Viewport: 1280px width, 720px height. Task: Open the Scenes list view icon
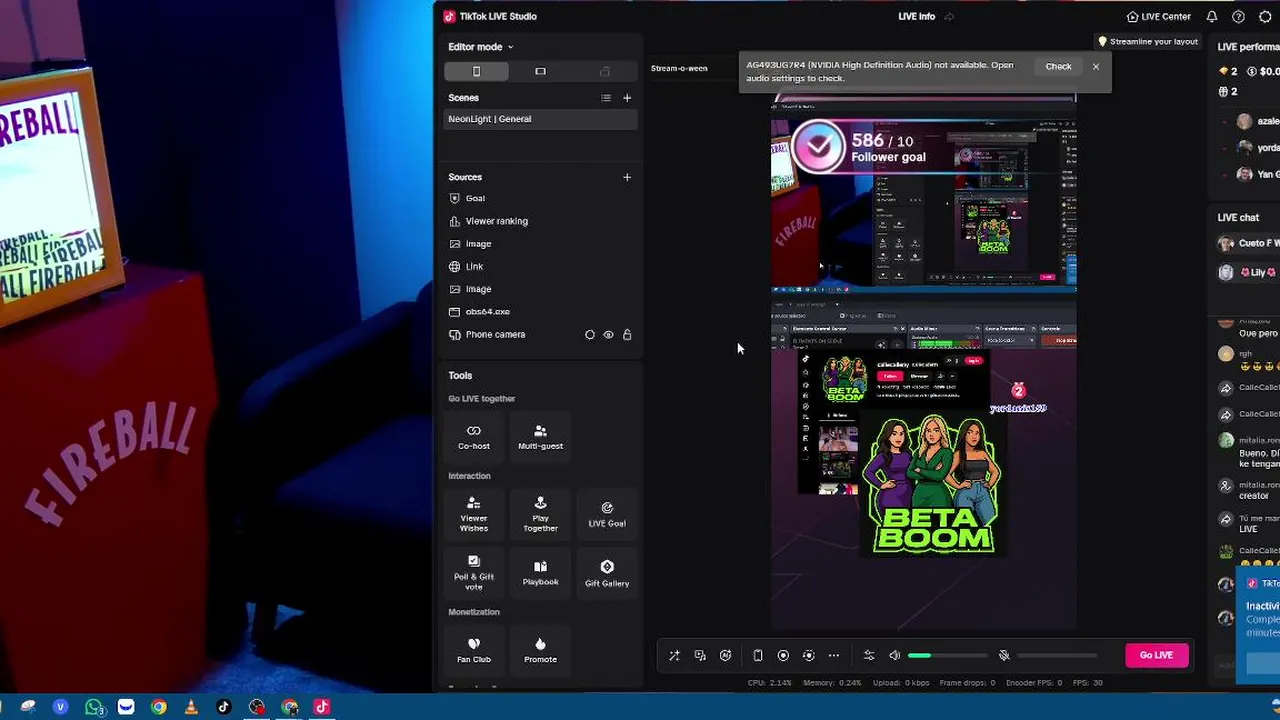606,98
